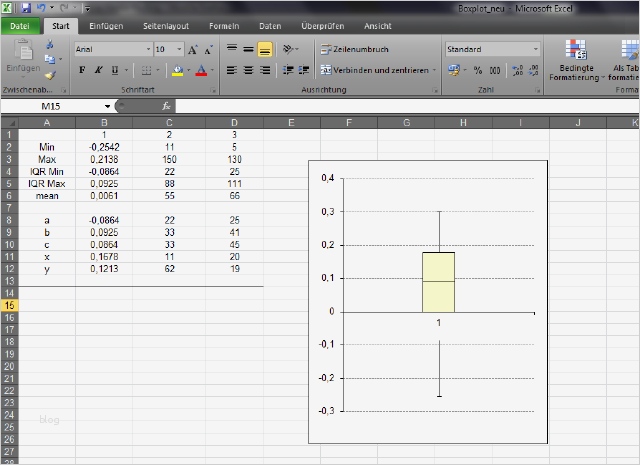Screen dimensions: 640x465
Task: Click the Zeilenumbruch button
Action: (x=354, y=49)
